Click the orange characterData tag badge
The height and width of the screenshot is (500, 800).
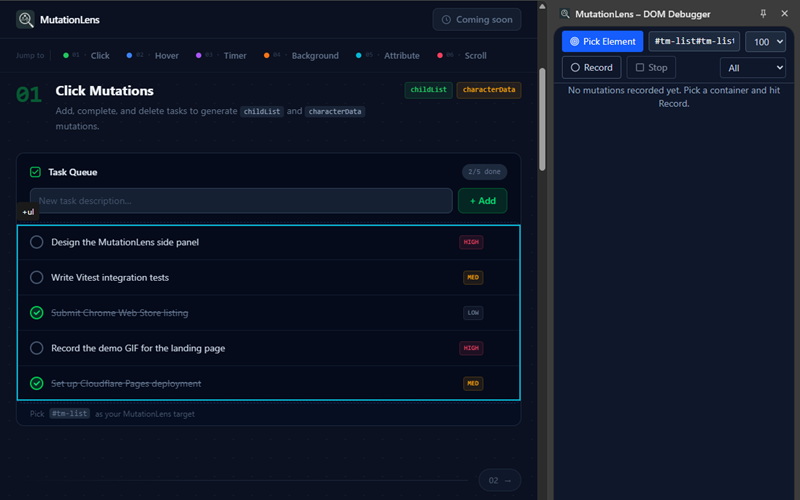[x=489, y=90]
